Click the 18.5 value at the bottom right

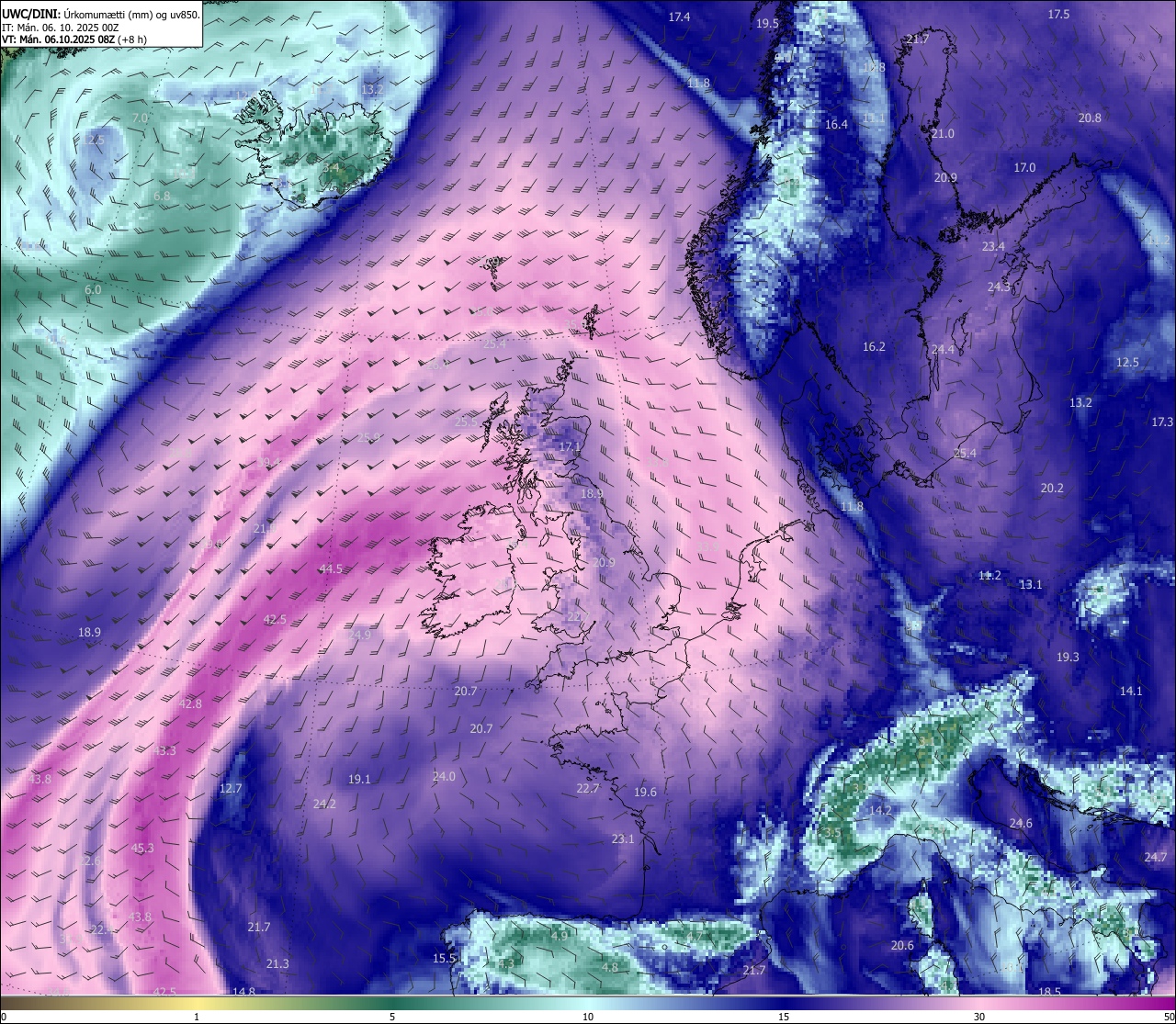pyautogui.click(x=1049, y=992)
